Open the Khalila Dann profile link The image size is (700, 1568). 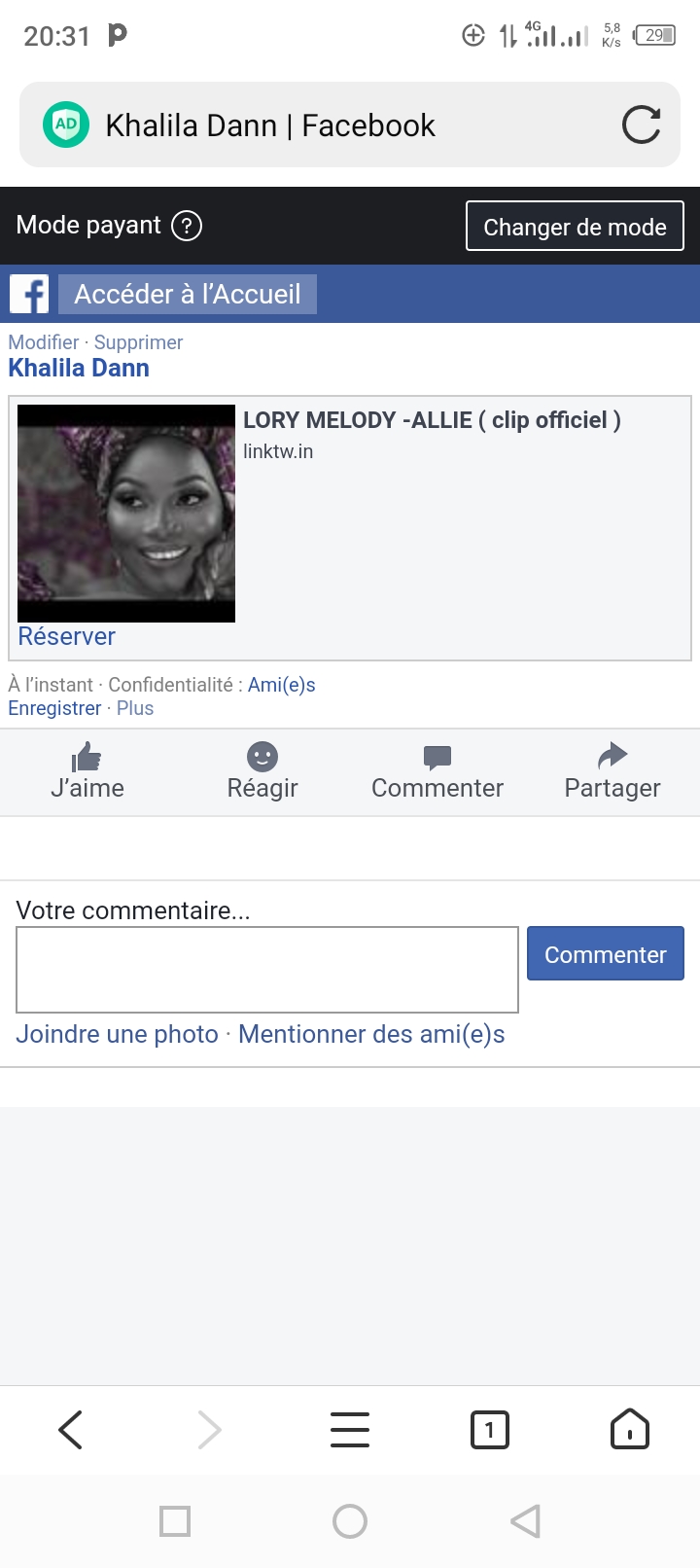(79, 368)
